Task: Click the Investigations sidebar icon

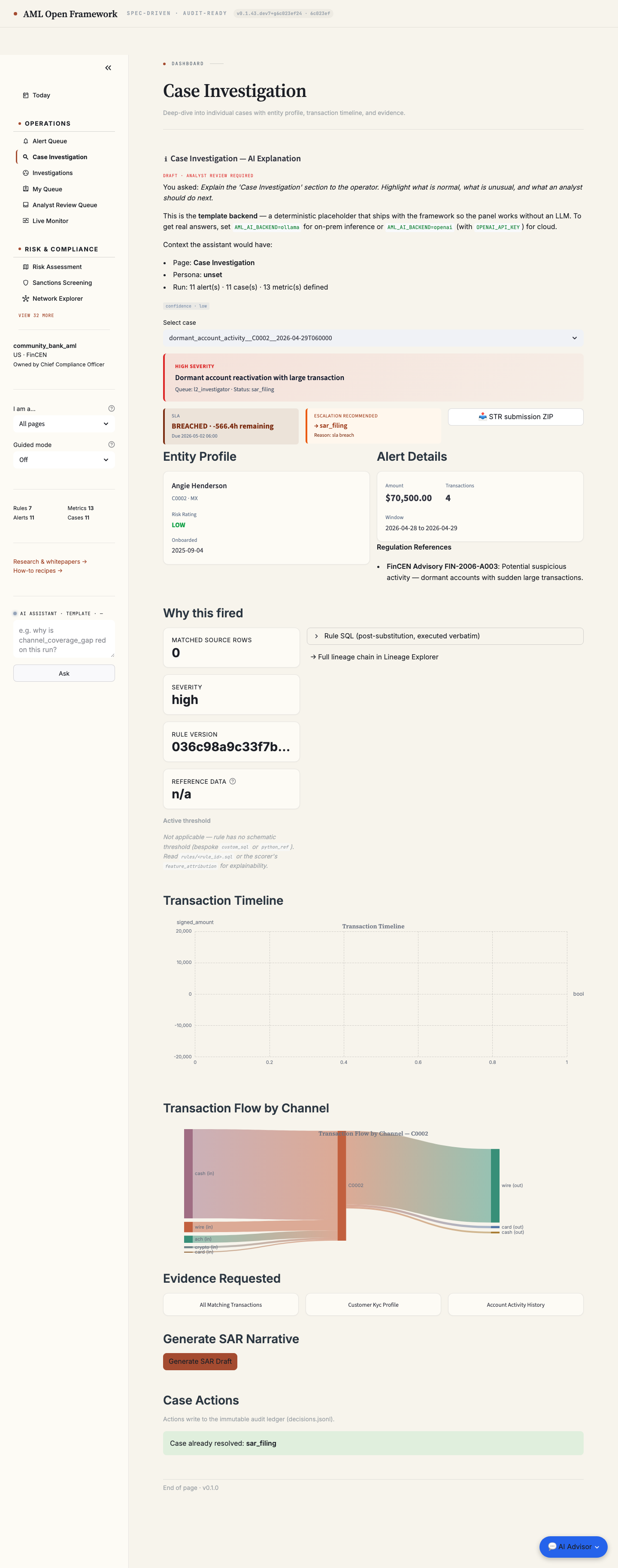Action: 26,173
